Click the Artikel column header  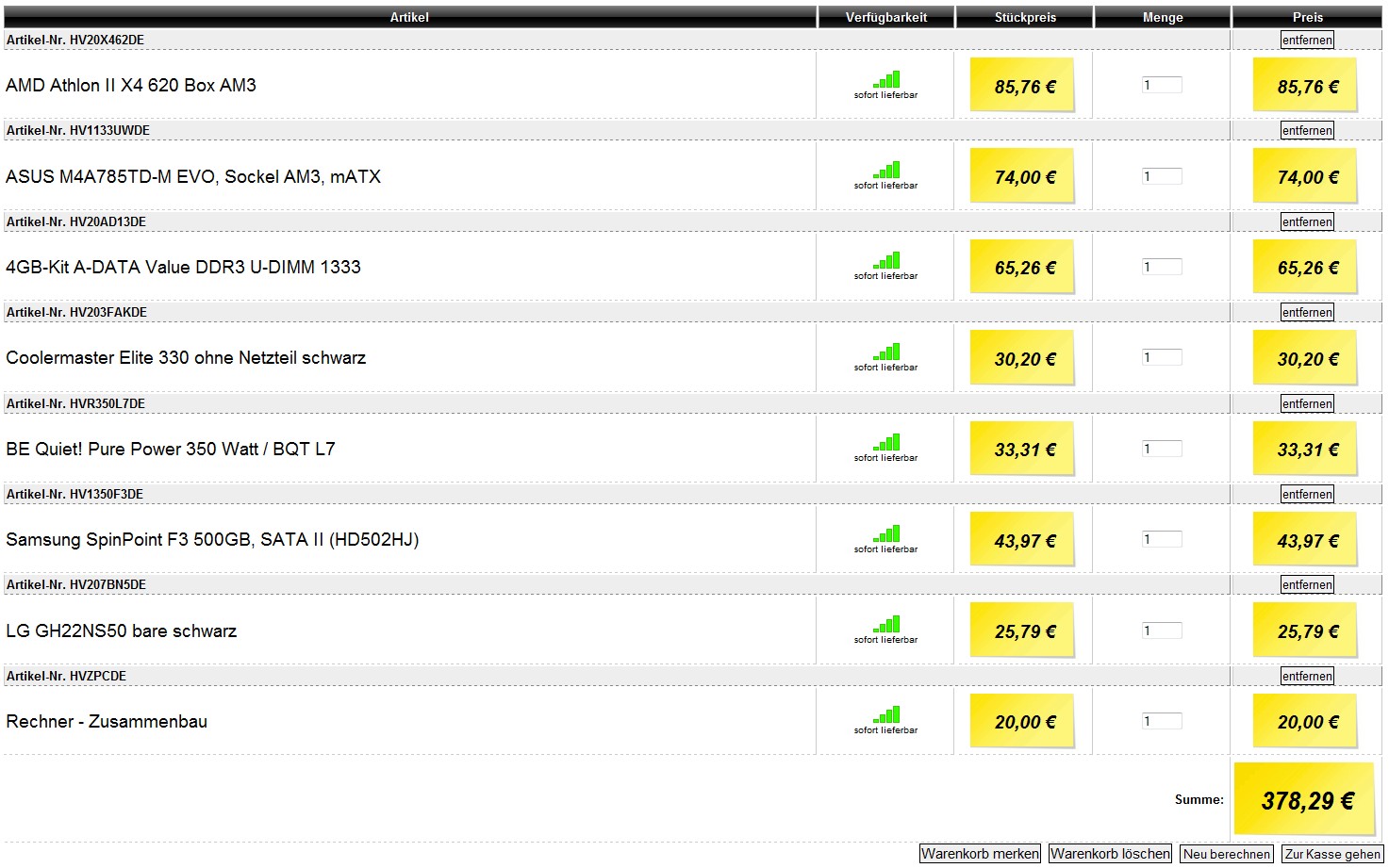tap(409, 17)
